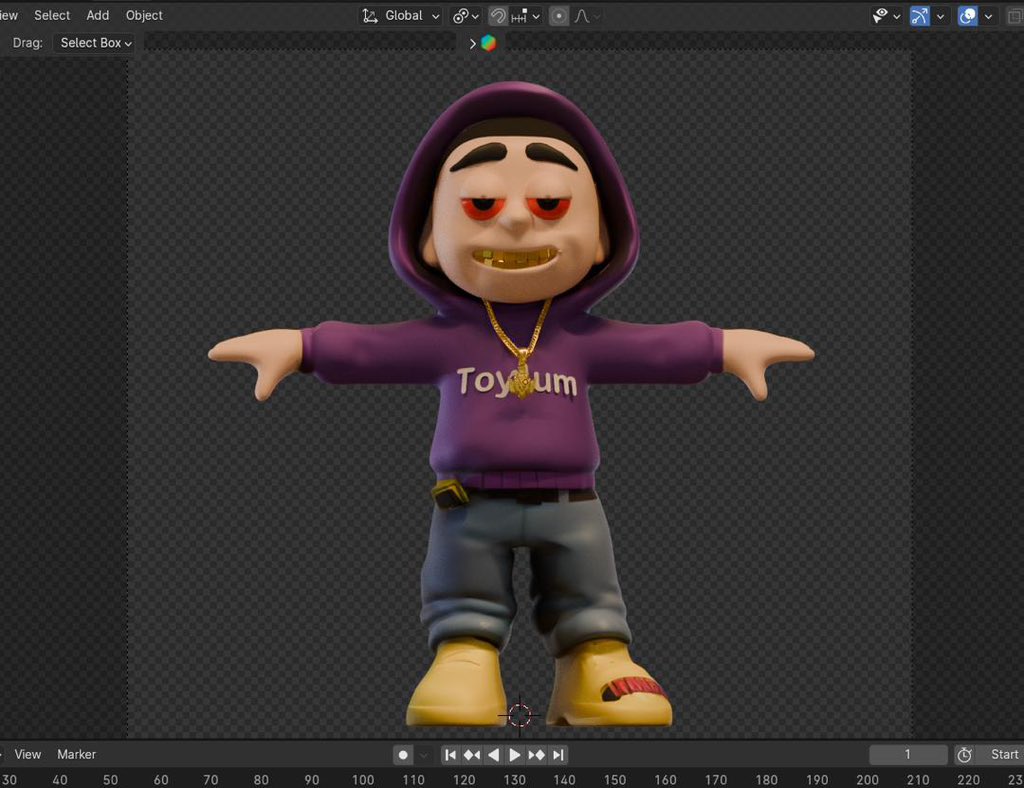Click the Toyum text on hoodie
Screen dimensions: 1024x788
(517, 381)
